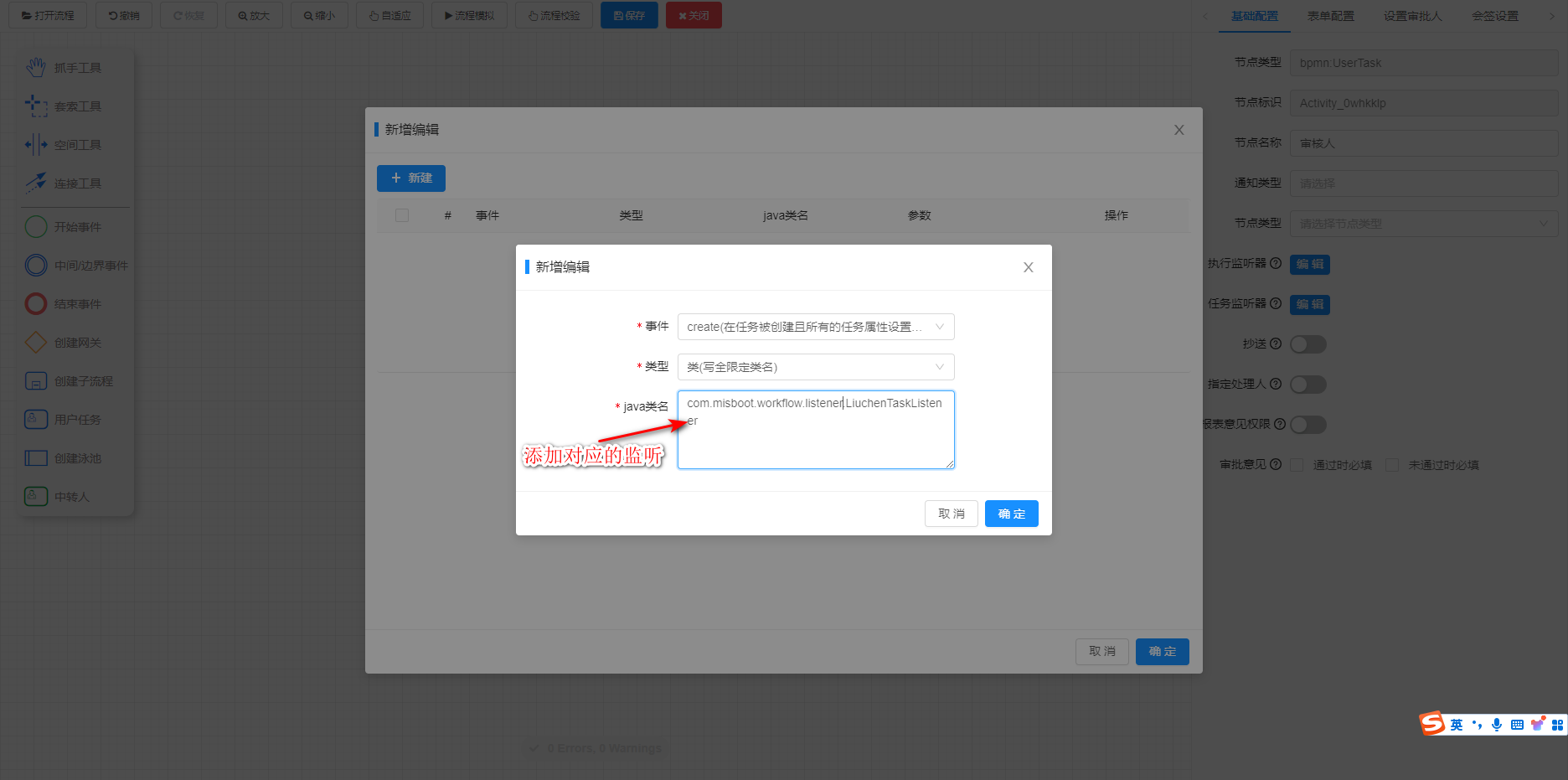Select the hand grab tool icon
1568x780 pixels.
tap(36, 67)
